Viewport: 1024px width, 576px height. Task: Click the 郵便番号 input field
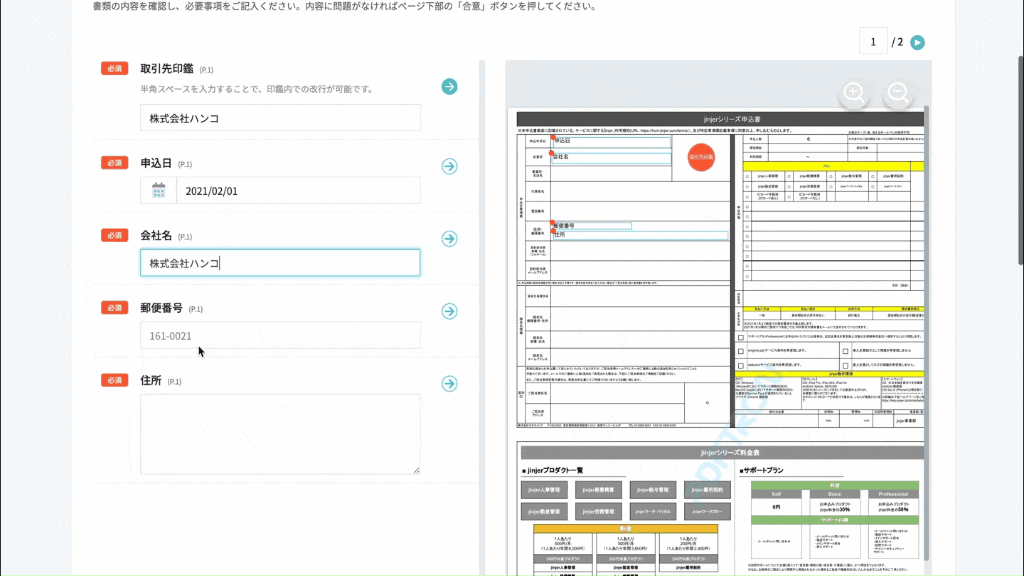(x=280, y=336)
